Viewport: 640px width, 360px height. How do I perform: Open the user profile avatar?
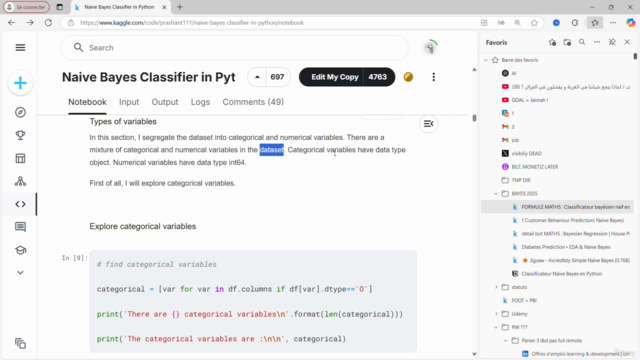pyautogui.click(x=429, y=48)
